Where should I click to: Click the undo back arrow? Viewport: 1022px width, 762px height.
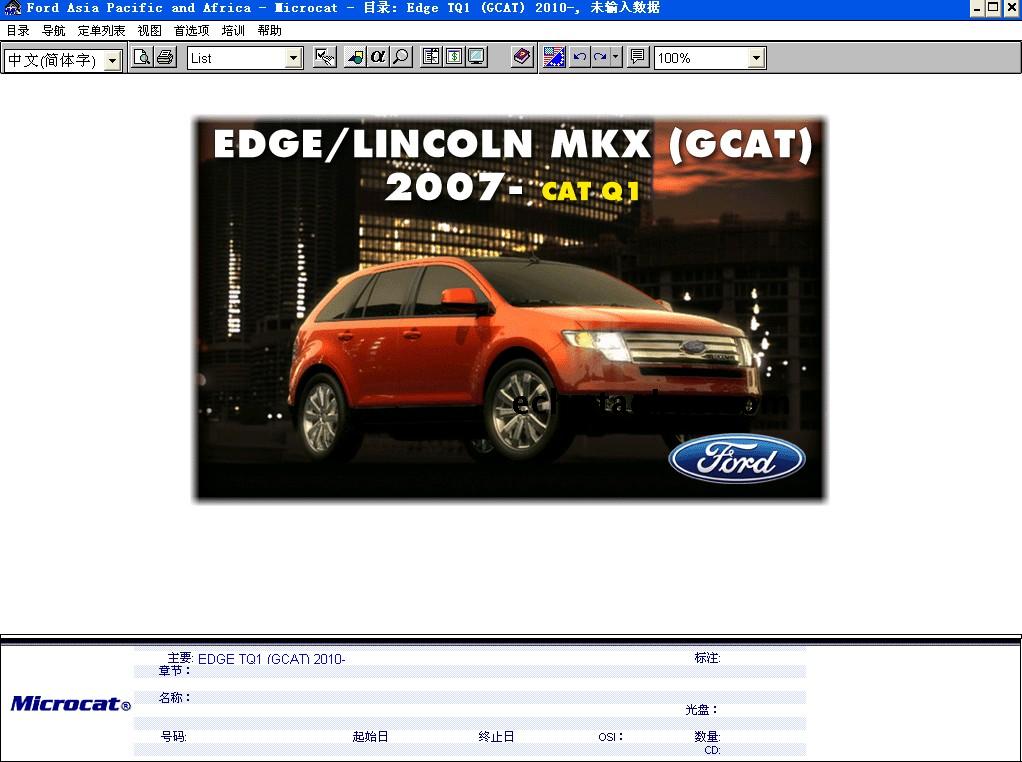click(579, 57)
